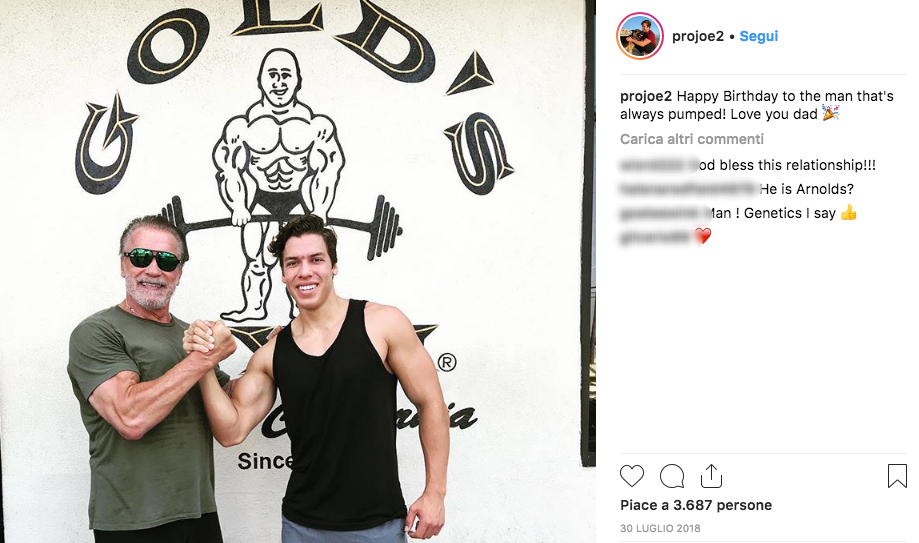The width and height of the screenshot is (919, 543).
Task: Click the blurred username beside the red heart
Action: point(655,237)
